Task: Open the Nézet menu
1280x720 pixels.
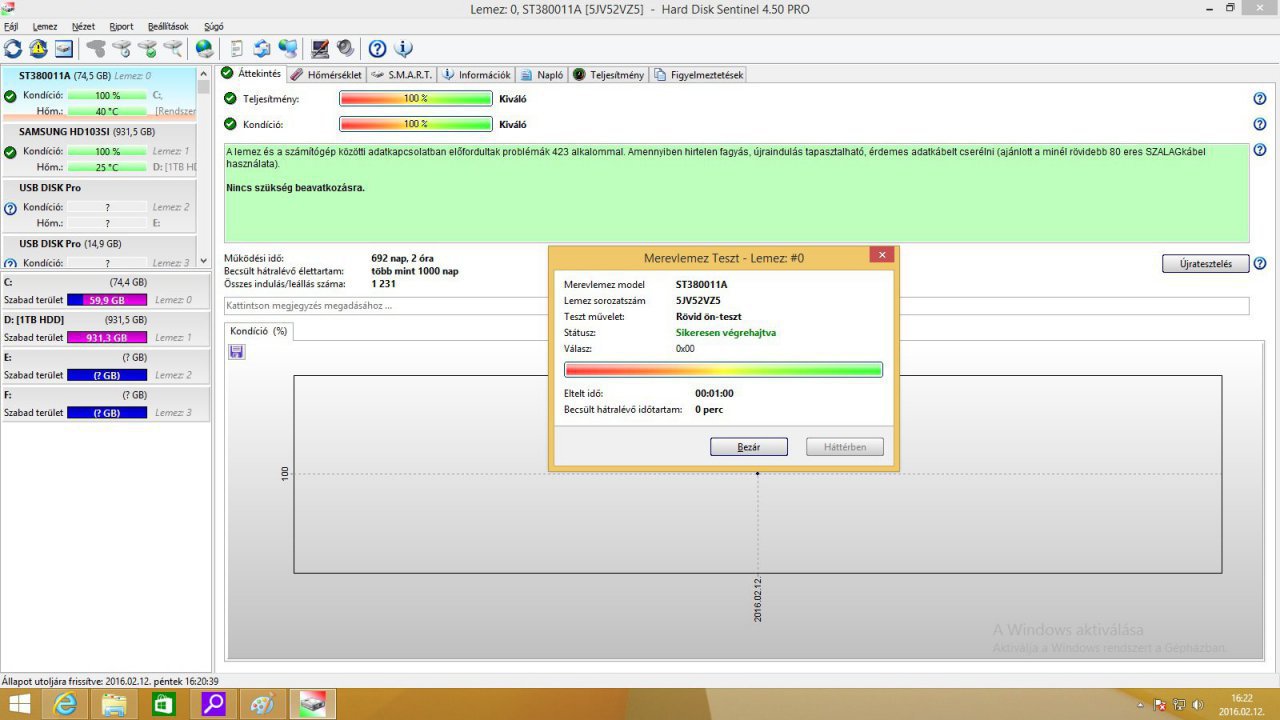Action: (83, 26)
